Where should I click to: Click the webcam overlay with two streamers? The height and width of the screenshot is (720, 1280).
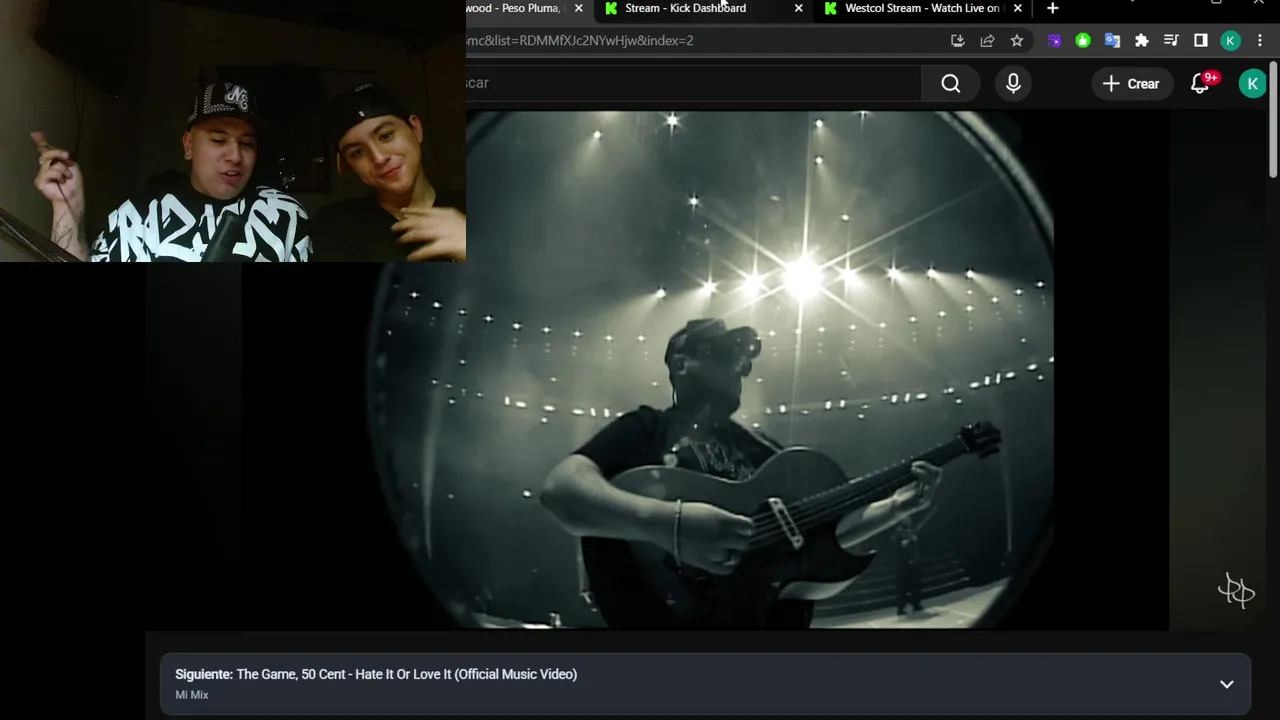click(233, 131)
